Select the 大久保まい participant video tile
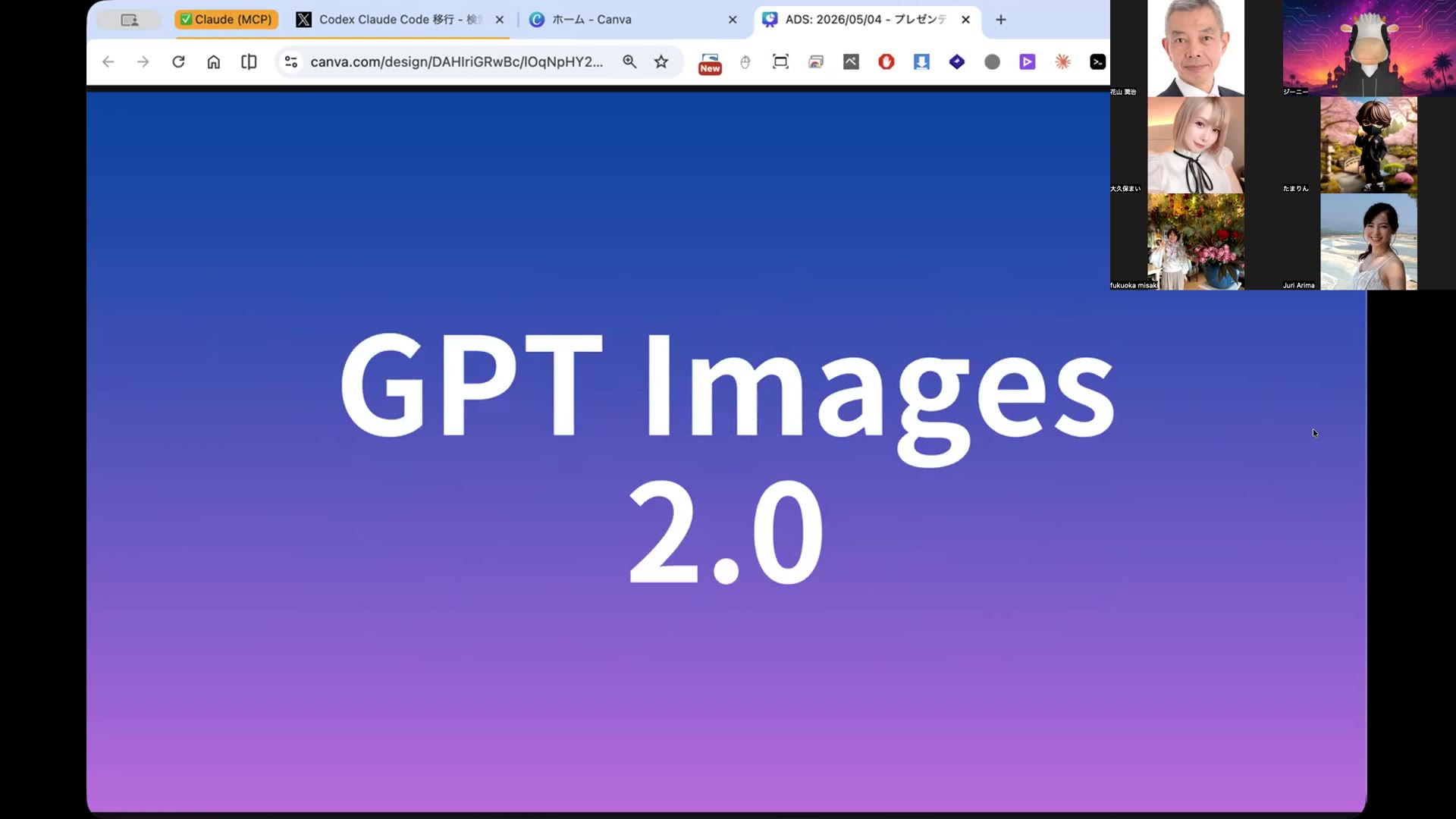Screen dimensions: 1456x819 tap(1196, 145)
